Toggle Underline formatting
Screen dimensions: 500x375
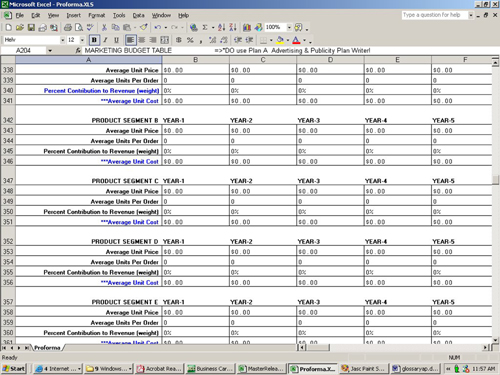(116, 40)
